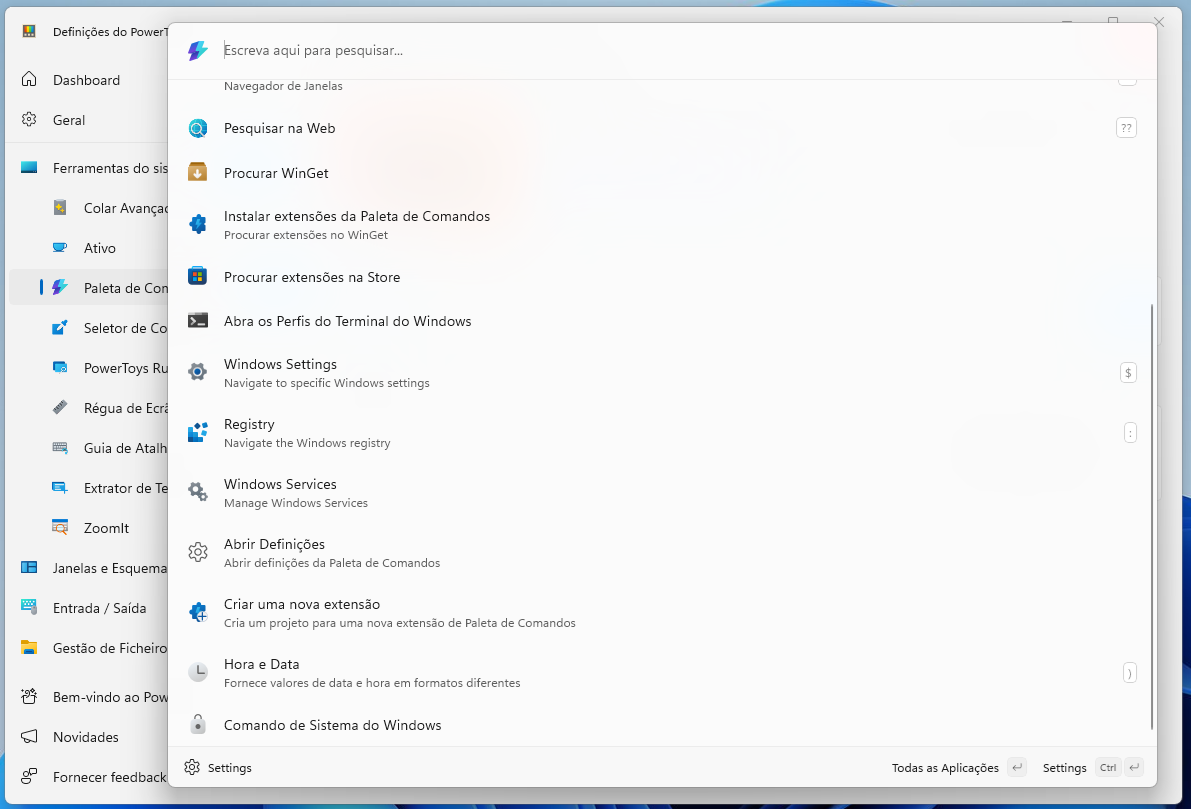Click Dashboard home icon in PowerToys sidebar
The image size is (1191, 809).
tap(29, 80)
